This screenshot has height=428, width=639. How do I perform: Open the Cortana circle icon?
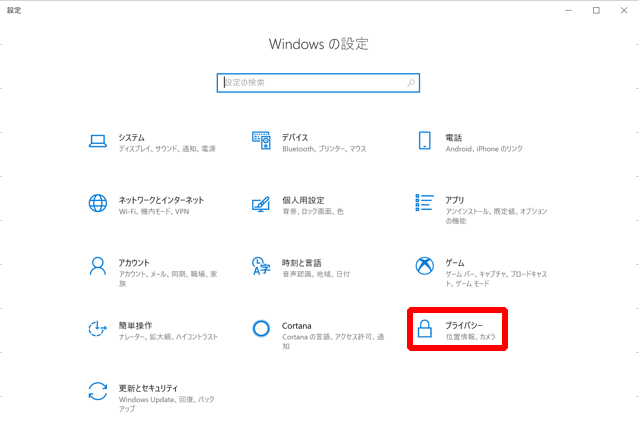(261, 329)
